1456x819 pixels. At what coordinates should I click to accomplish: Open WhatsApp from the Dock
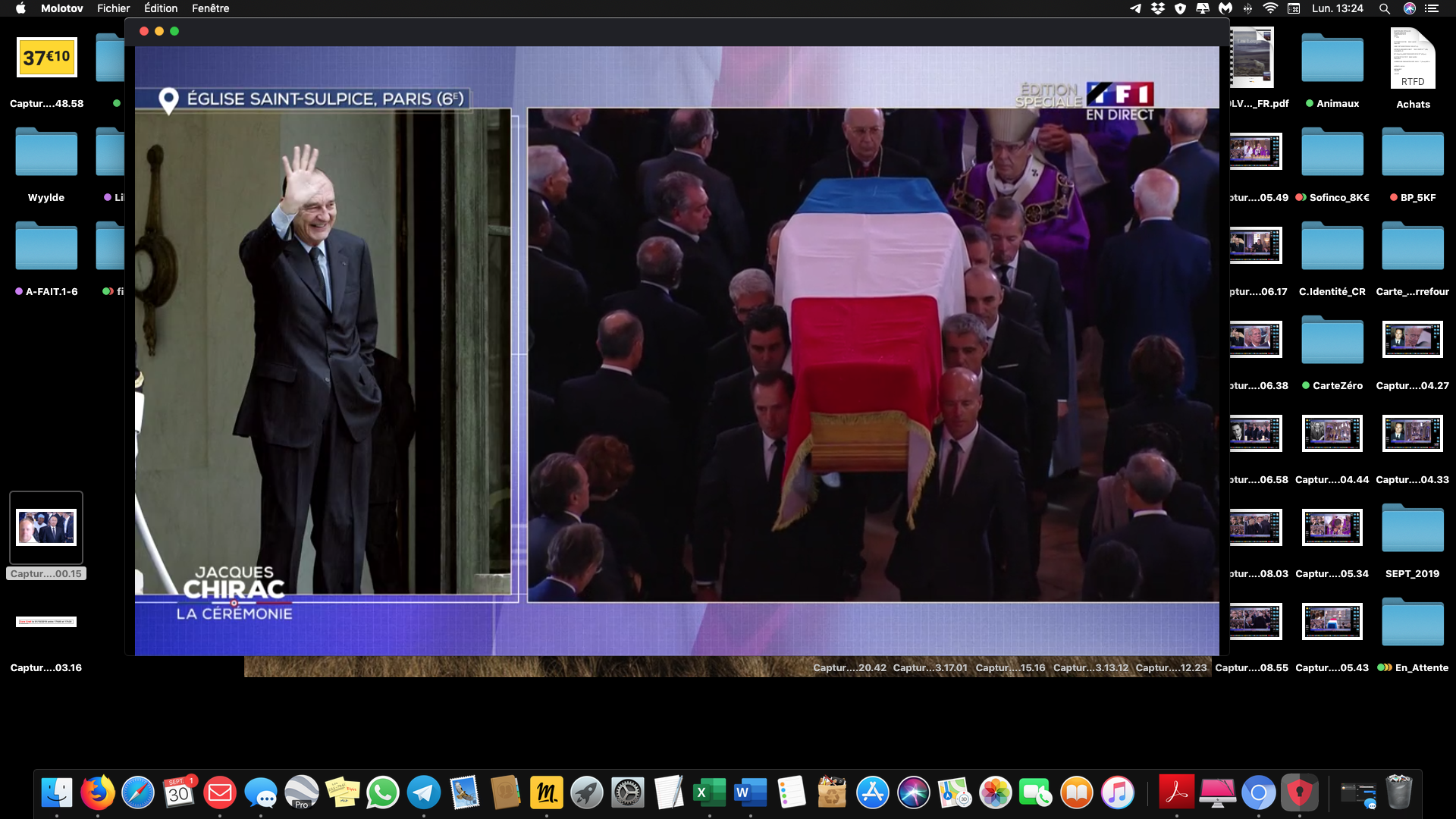point(383,793)
